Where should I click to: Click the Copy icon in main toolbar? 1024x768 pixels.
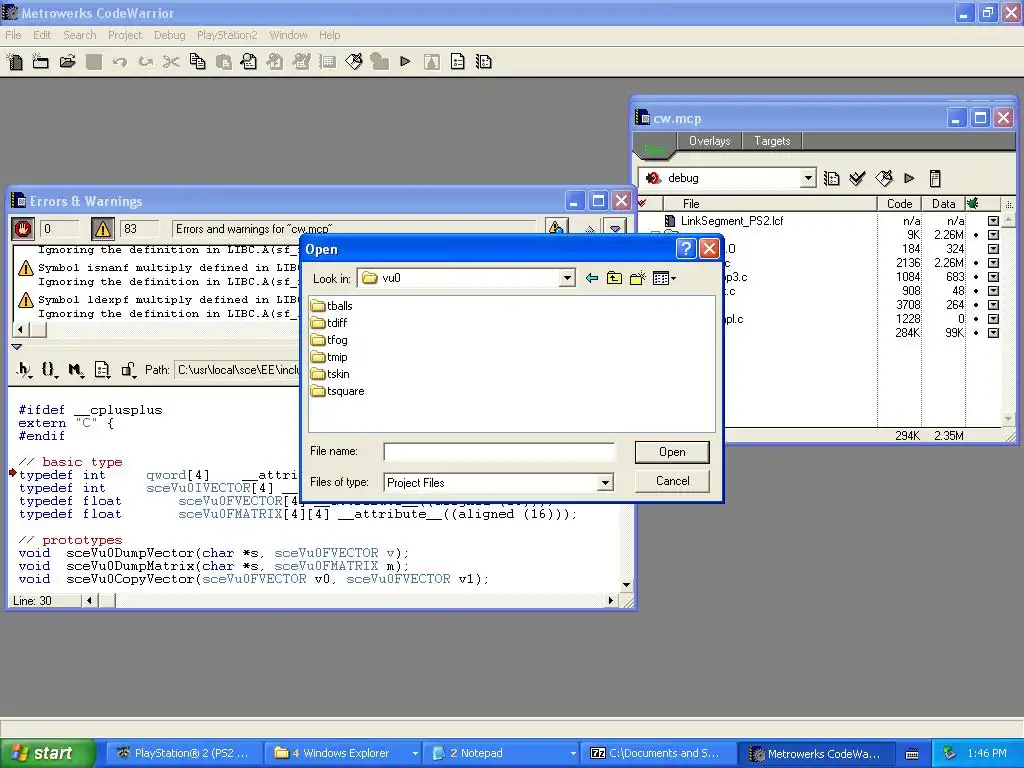coord(197,62)
